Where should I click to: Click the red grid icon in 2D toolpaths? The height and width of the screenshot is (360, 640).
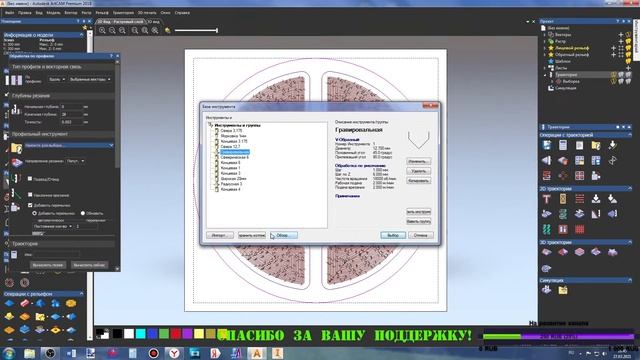point(579,229)
